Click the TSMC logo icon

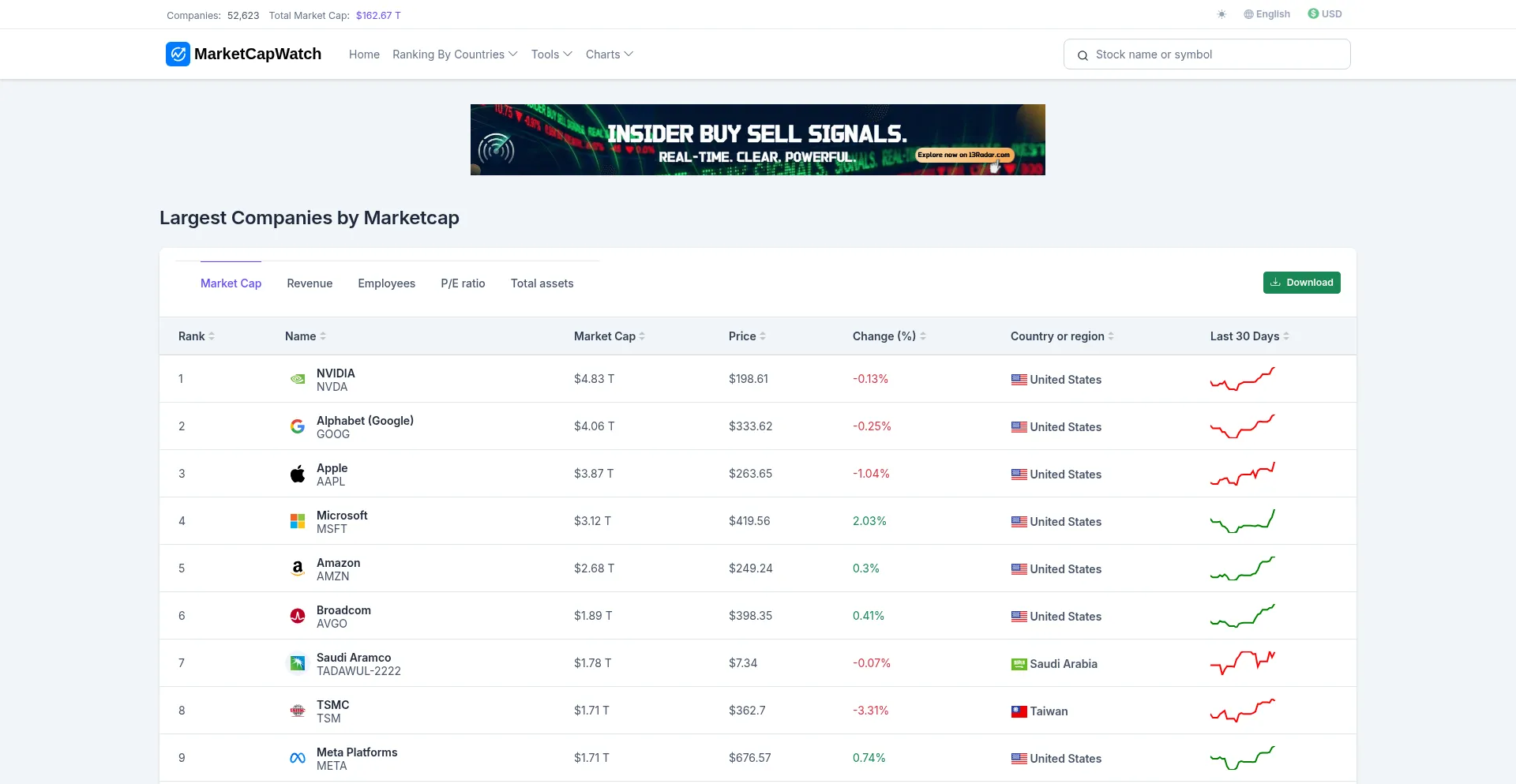[298, 711]
